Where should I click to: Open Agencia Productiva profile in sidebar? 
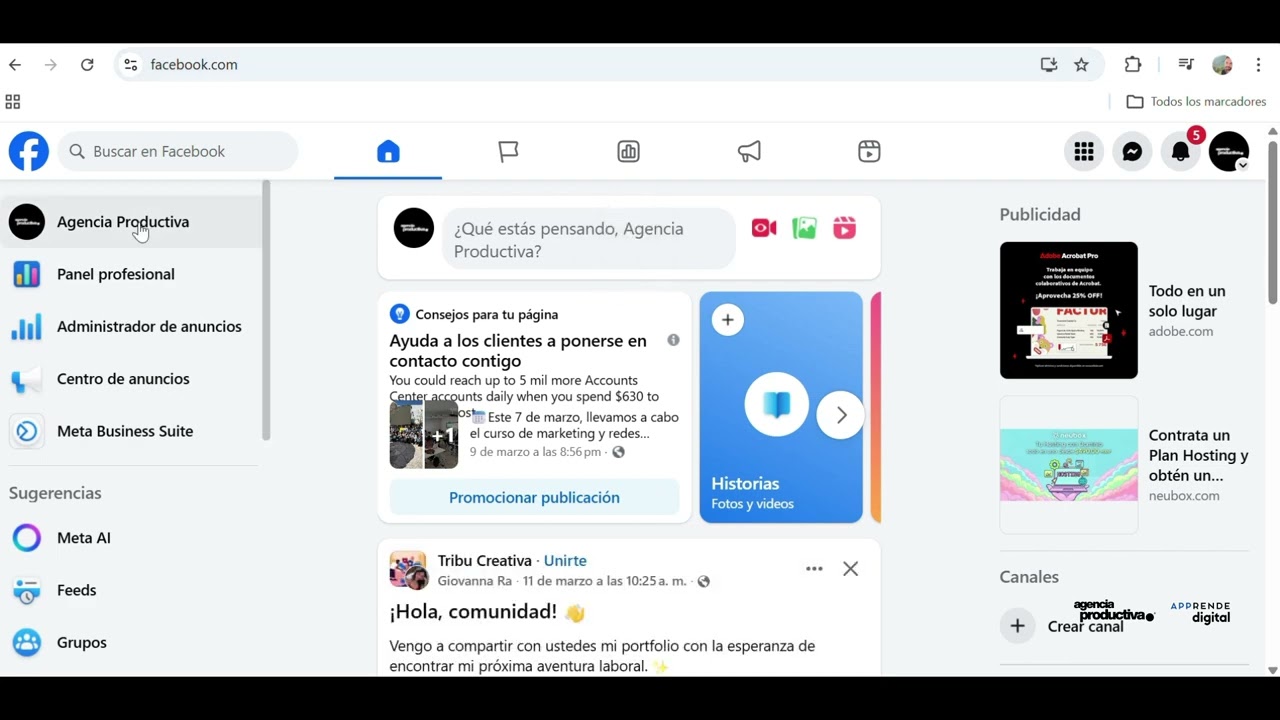click(x=131, y=222)
